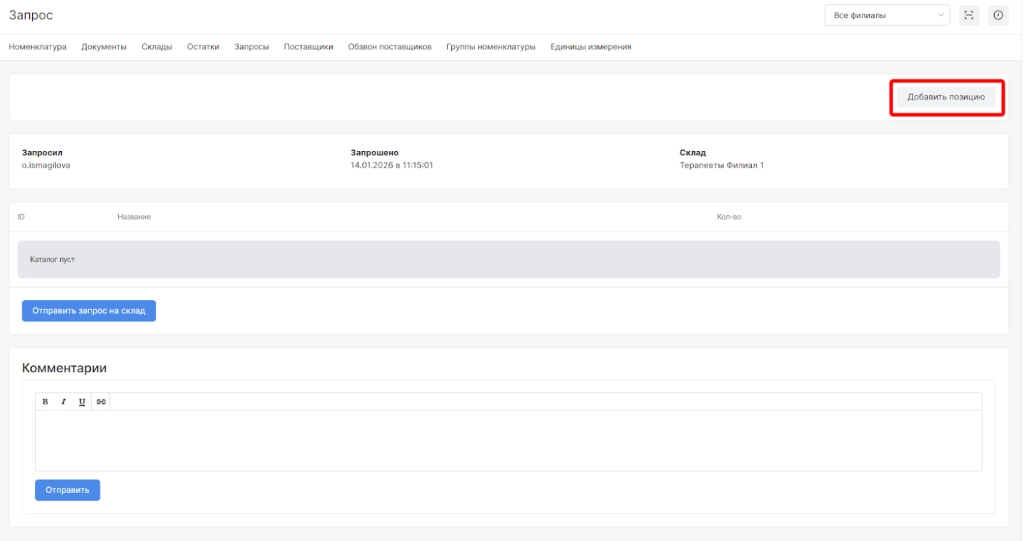Click the «Добавить позицию» button
Viewport: 1024px width, 541px height.
click(945, 97)
